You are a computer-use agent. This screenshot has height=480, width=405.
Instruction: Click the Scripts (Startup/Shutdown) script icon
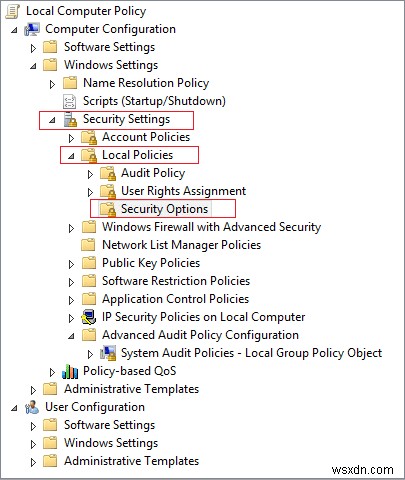pos(70,101)
